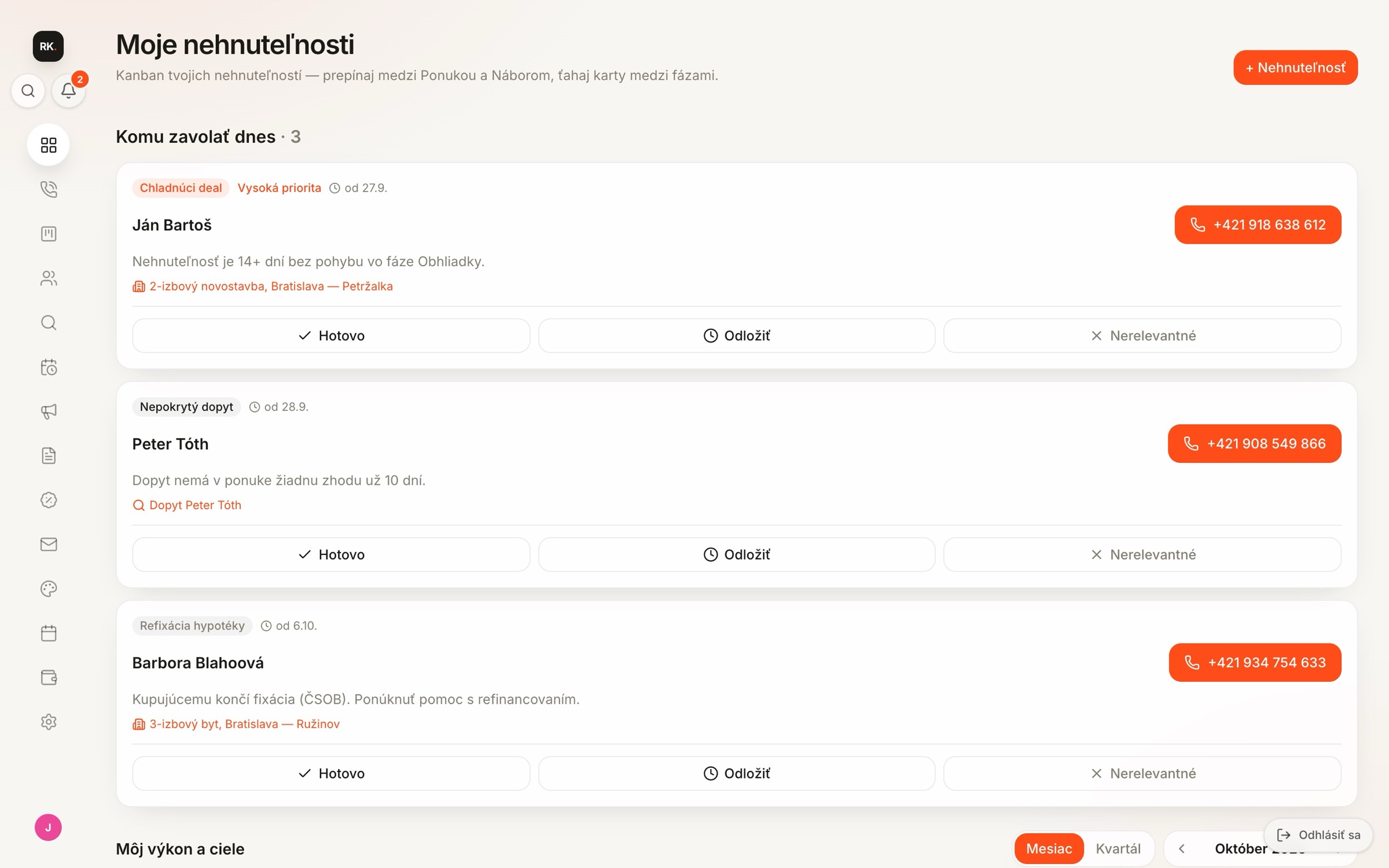Open the phone calls icon in sidebar
The width and height of the screenshot is (1389, 868).
49,189
